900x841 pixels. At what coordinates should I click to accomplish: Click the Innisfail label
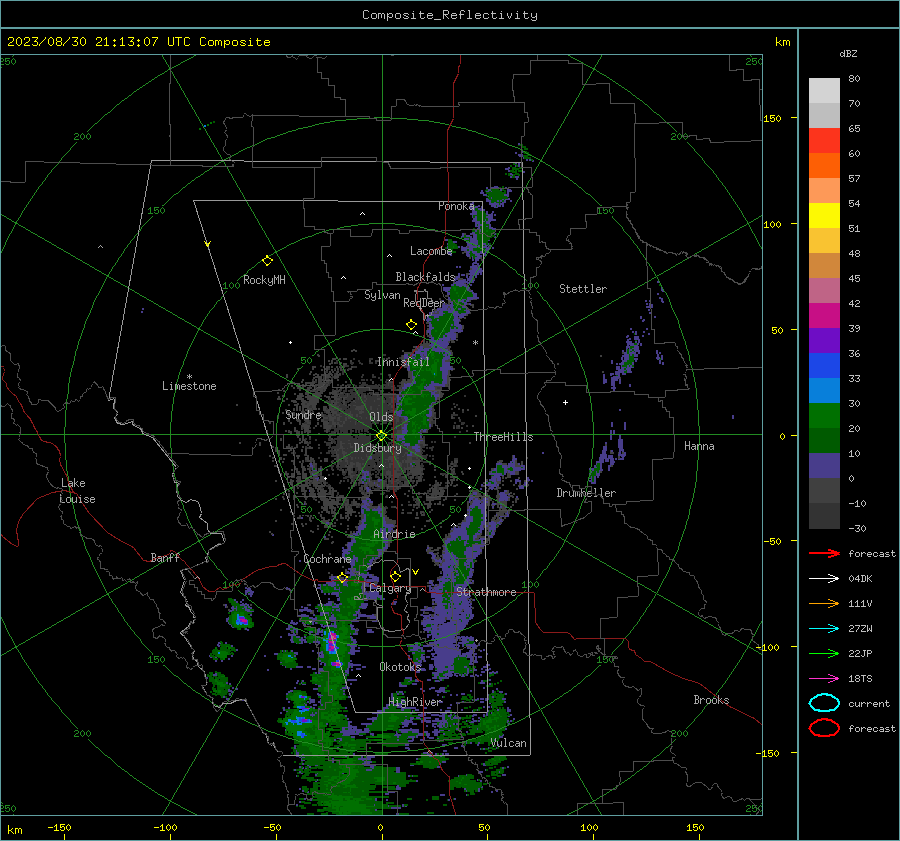pos(403,362)
